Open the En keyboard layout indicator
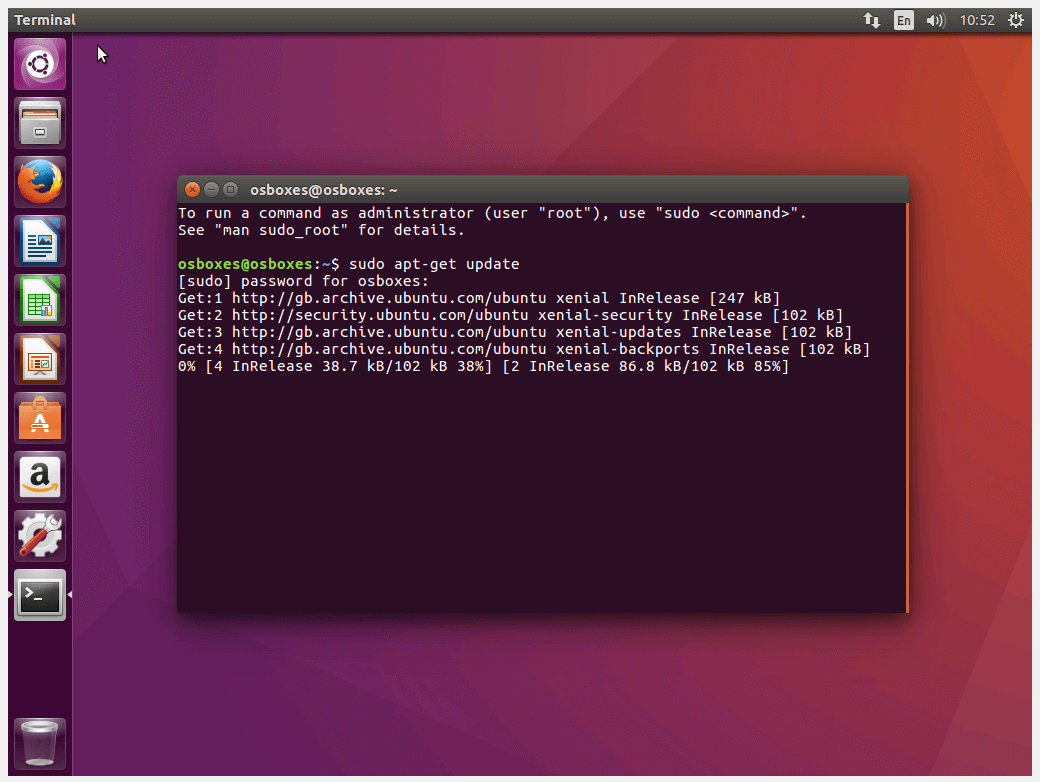The height and width of the screenshot is (782, 1040). 903,20
